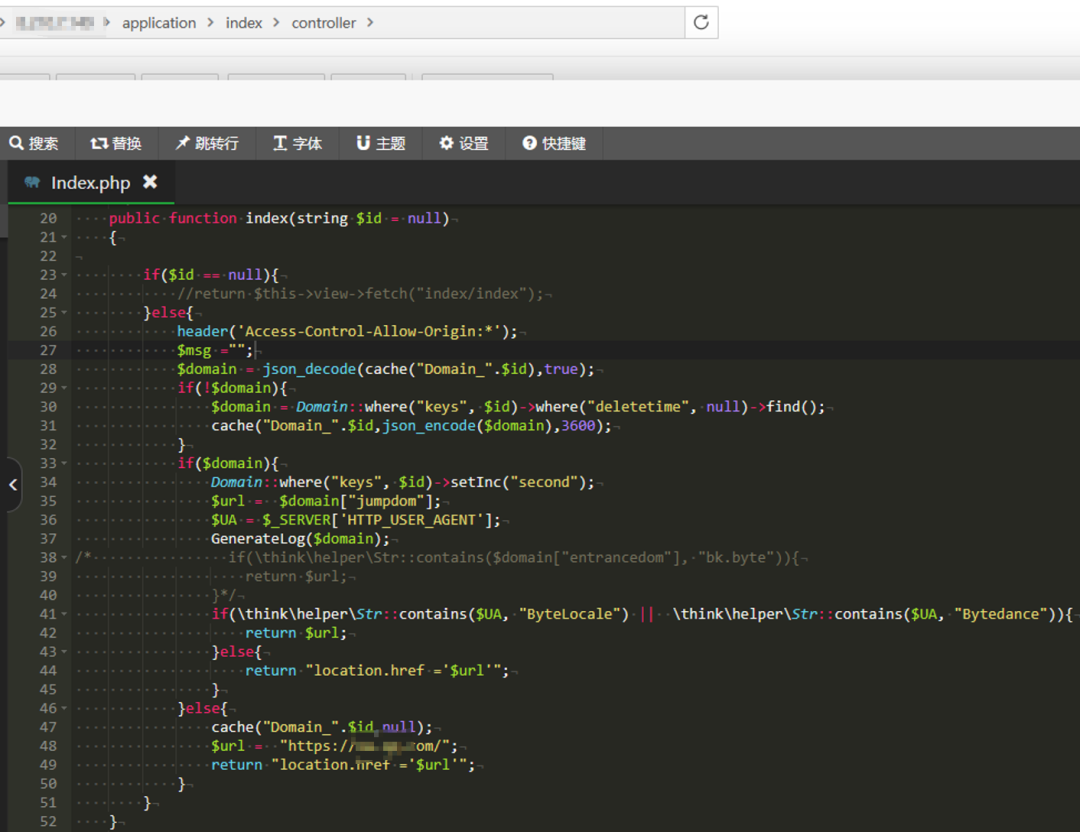
Task: Go to the application folder in breadcrumb
Action: click(159, 22)
